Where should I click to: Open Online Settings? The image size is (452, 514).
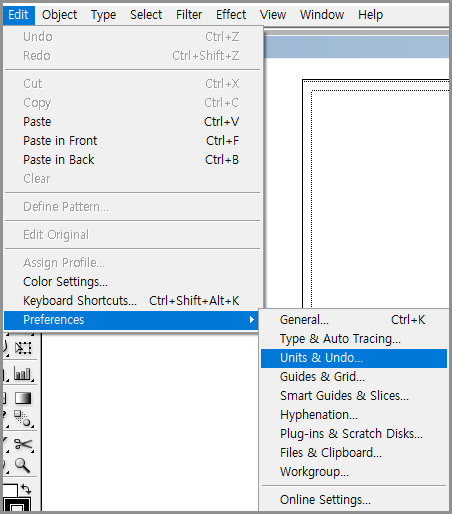[354, 500]
